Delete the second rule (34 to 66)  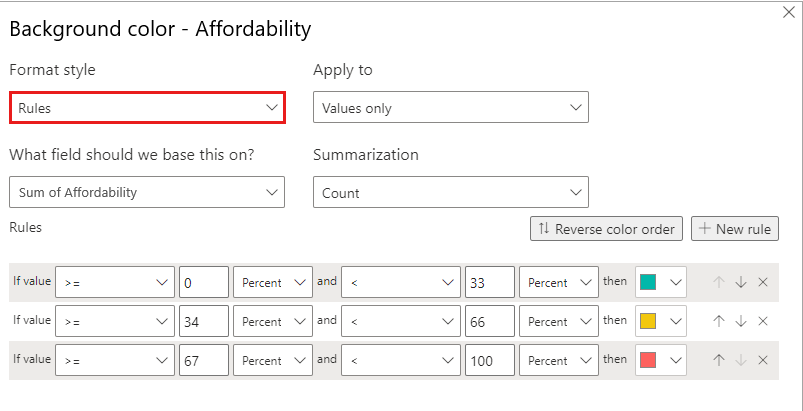pyautogui.click(x=763, y=321)
